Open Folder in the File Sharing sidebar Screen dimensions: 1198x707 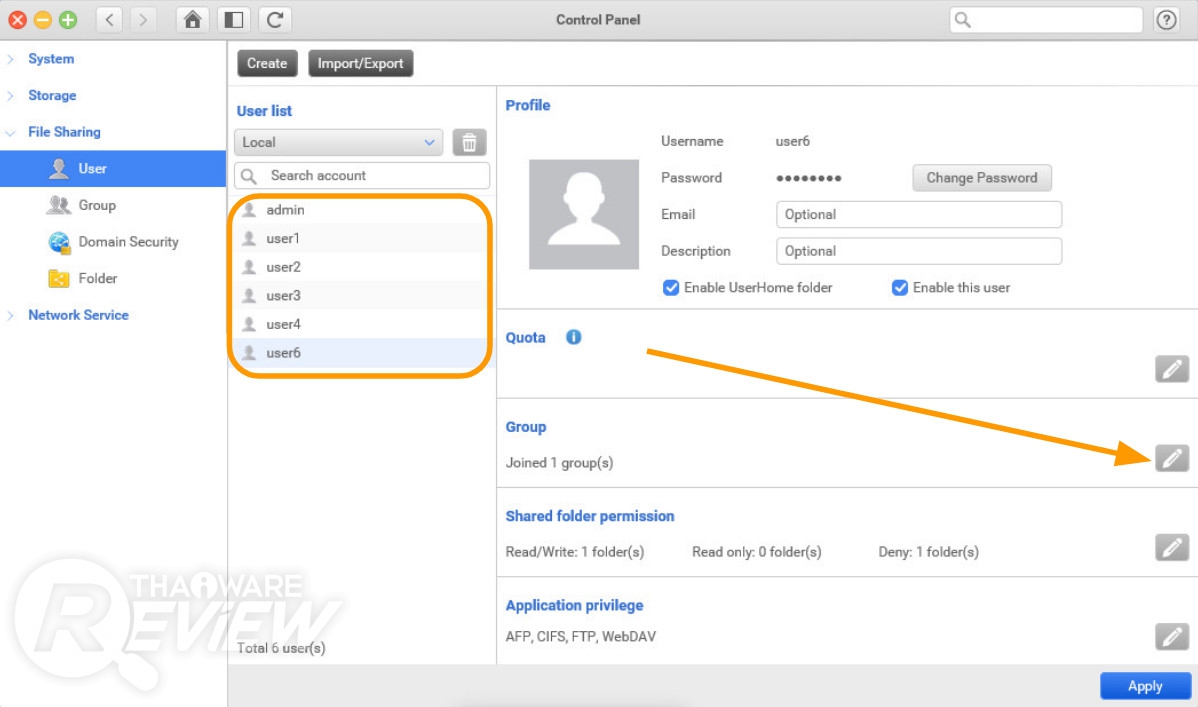coord(98,278)
